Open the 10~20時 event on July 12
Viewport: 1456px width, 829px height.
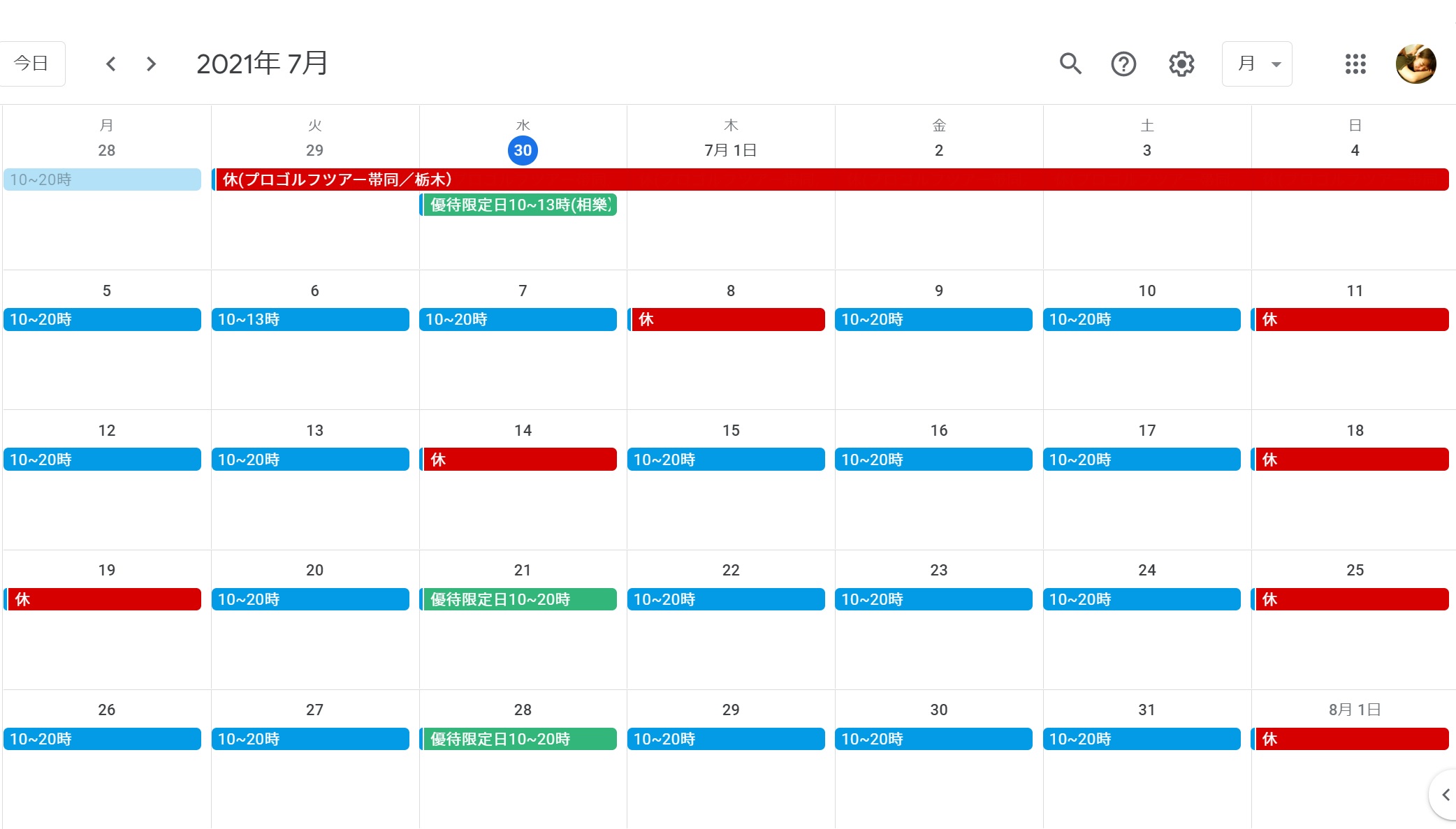102,460
